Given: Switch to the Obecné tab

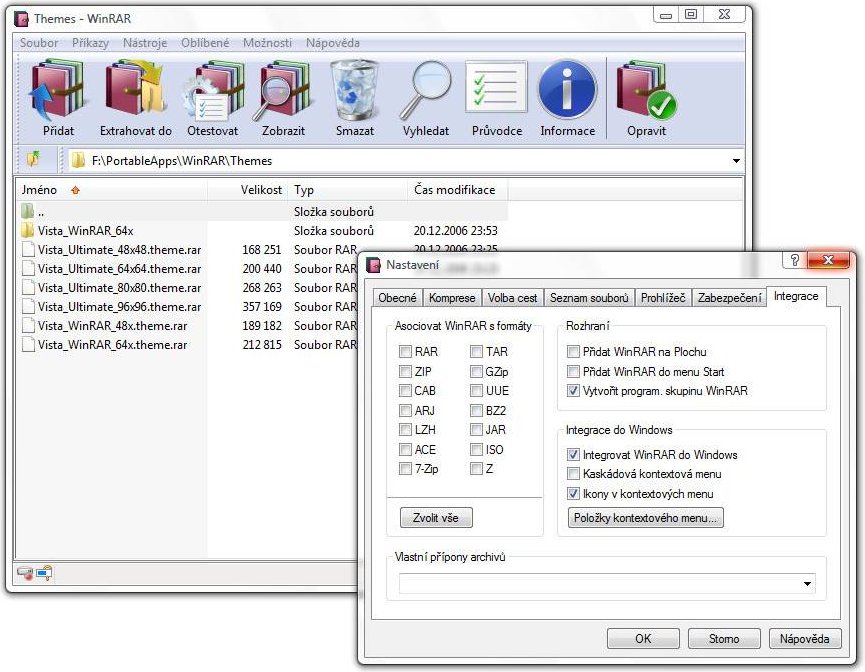Looking at the screenshot, I should (397, 297).
